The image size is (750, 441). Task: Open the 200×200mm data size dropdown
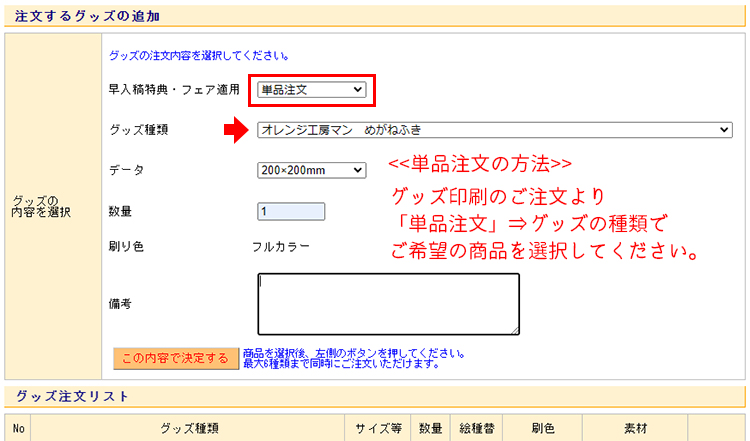[x=311, y=171]
